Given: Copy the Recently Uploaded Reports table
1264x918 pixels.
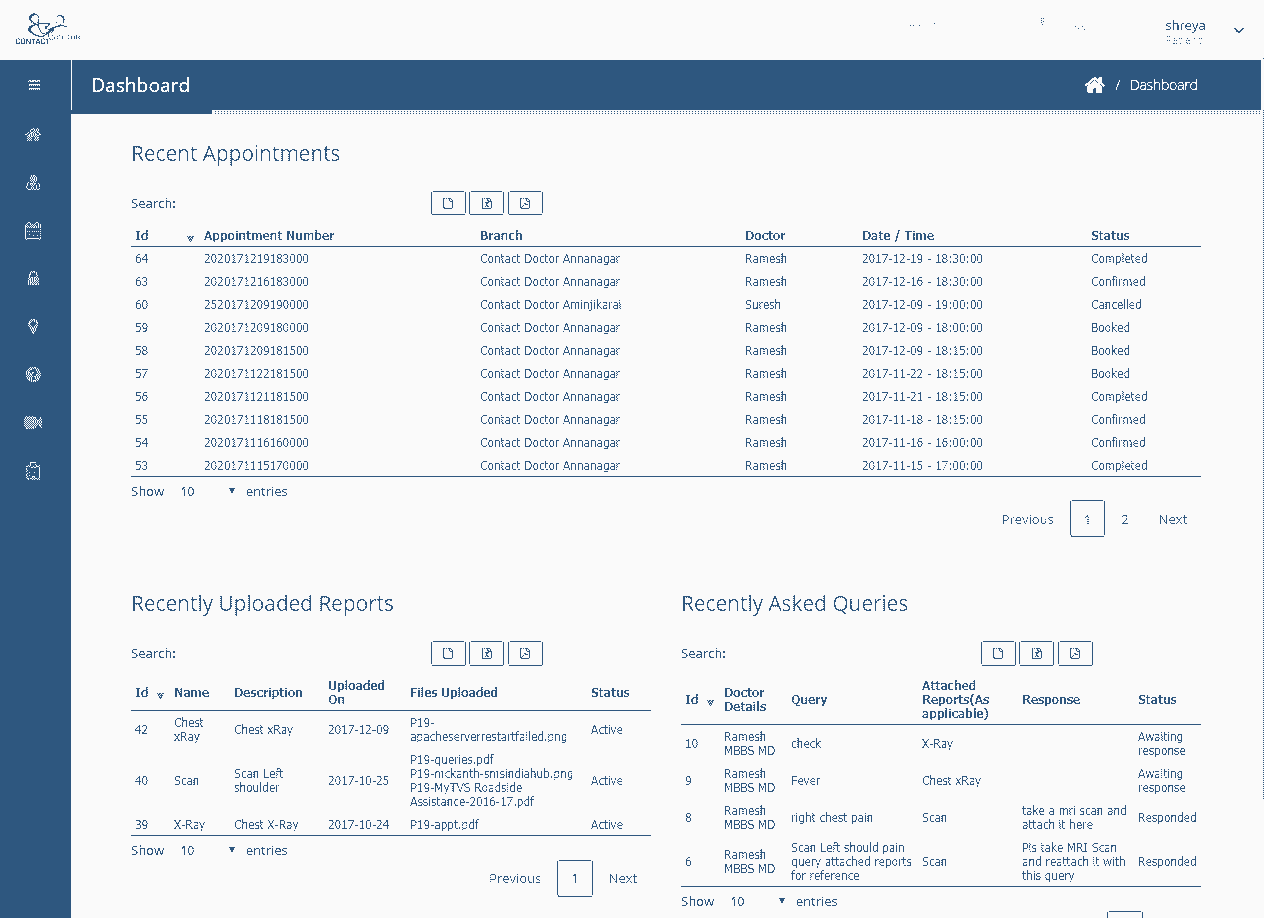Looking at the screenshot, I should 448,654.
